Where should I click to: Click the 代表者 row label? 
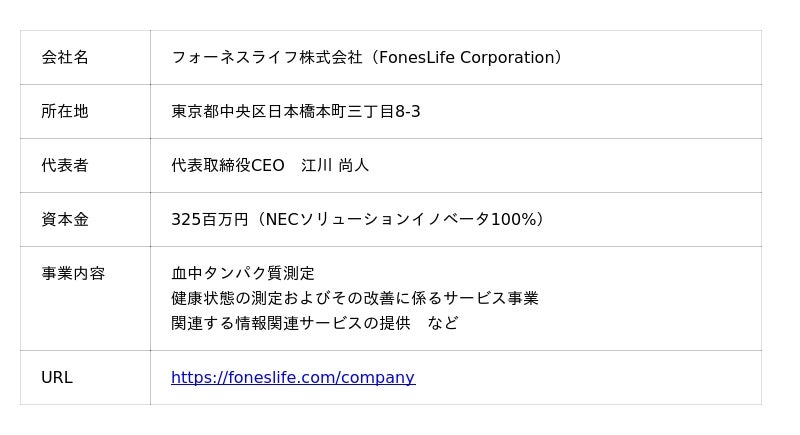coord(65,166)
